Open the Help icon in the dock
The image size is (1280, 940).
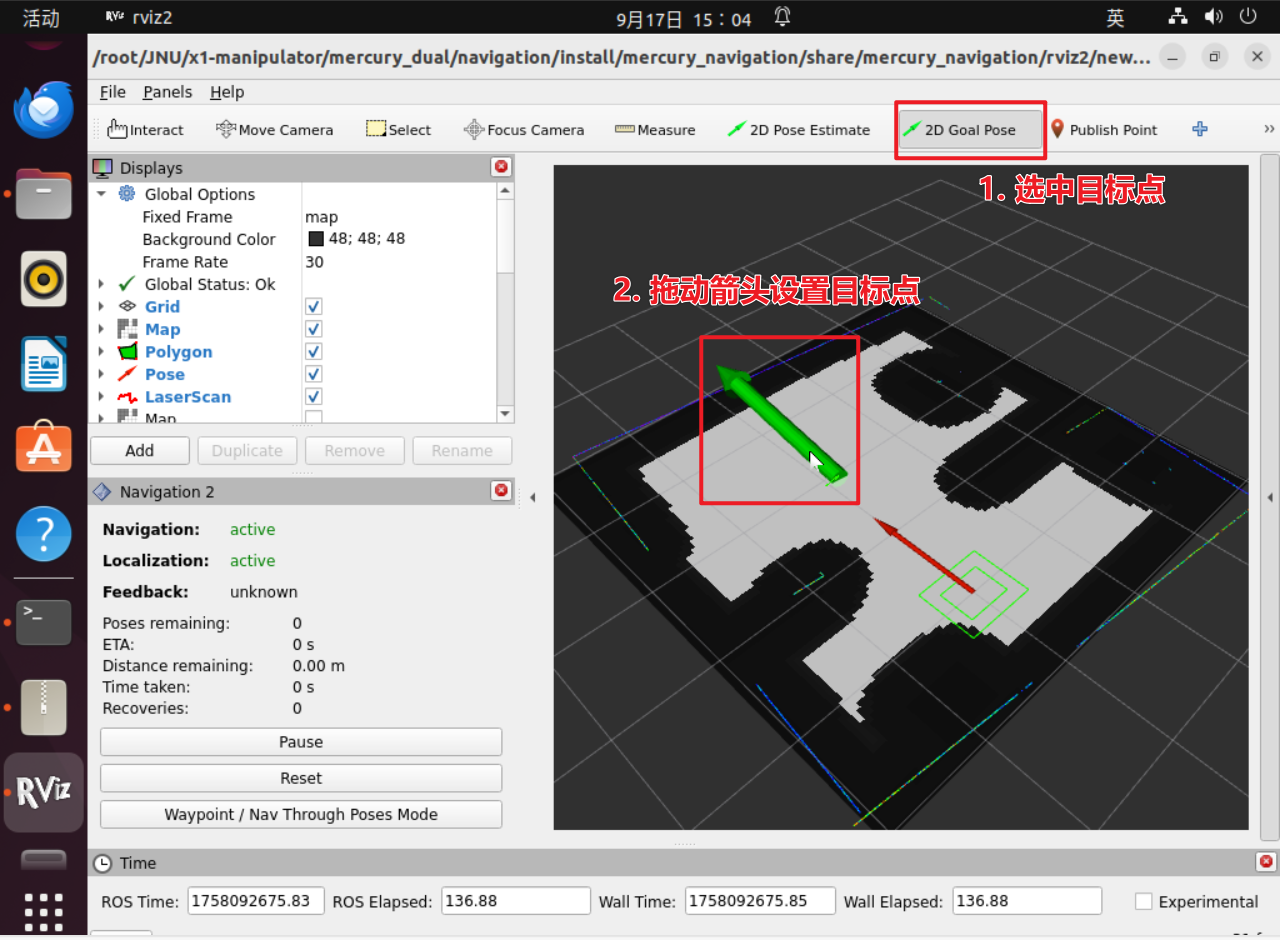pos(44,533)
